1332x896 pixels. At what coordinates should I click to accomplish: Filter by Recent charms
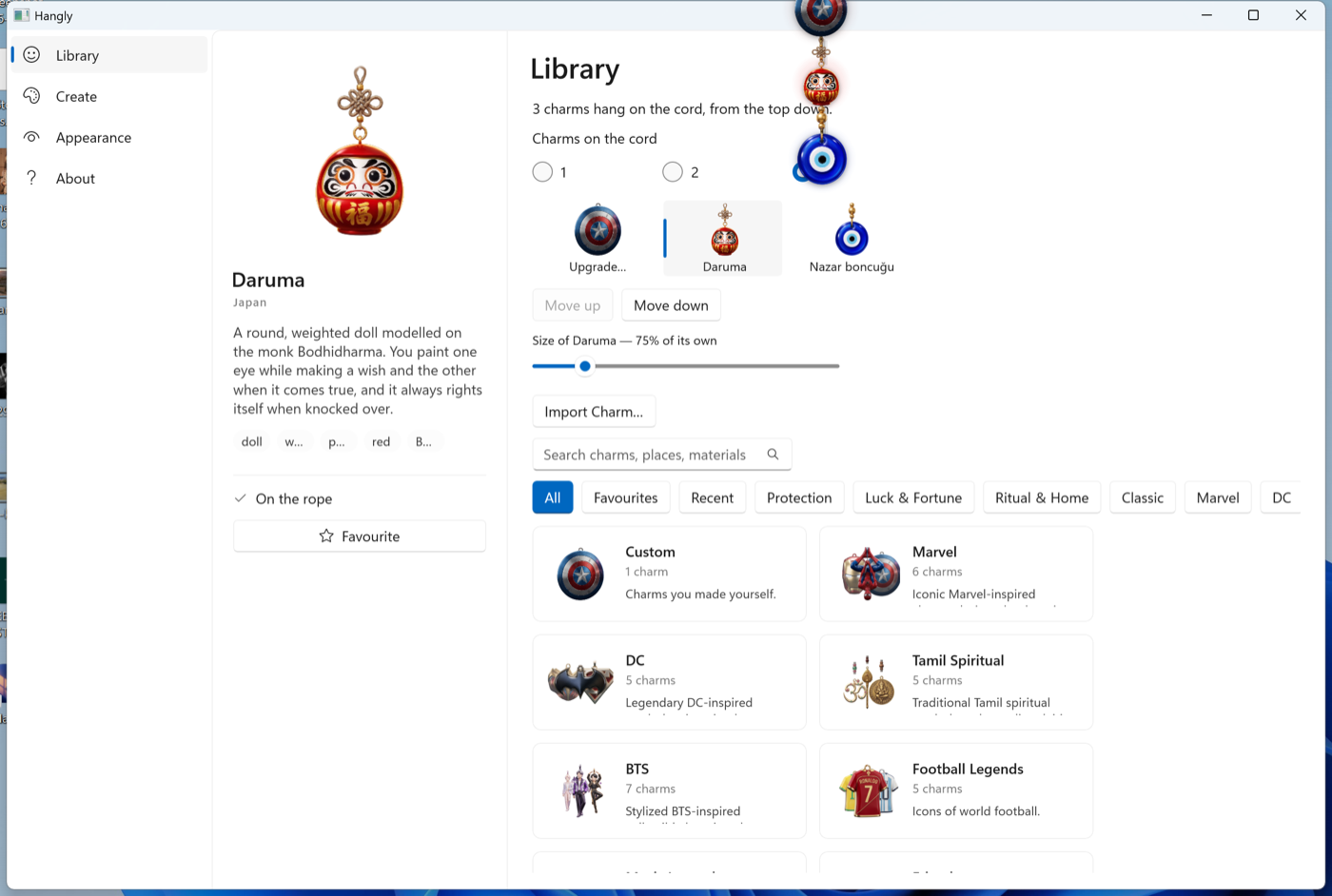pos(713,497)
